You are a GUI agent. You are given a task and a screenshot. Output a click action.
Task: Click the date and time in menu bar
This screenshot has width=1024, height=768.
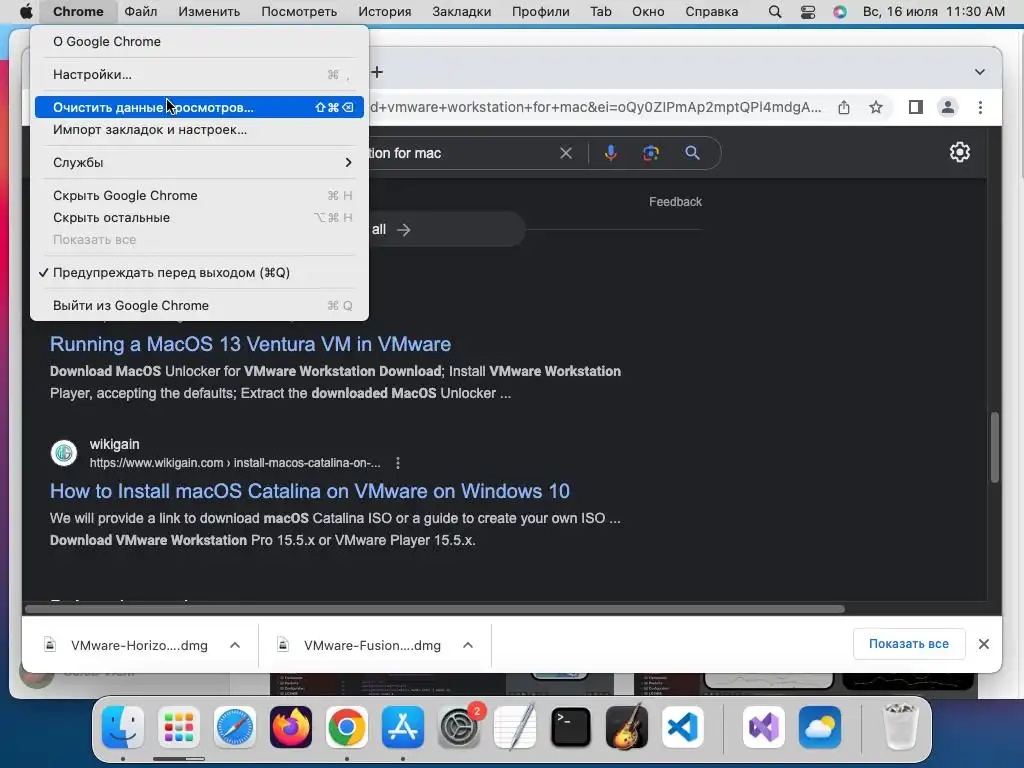pyautogui.click(x=934, y=12)
